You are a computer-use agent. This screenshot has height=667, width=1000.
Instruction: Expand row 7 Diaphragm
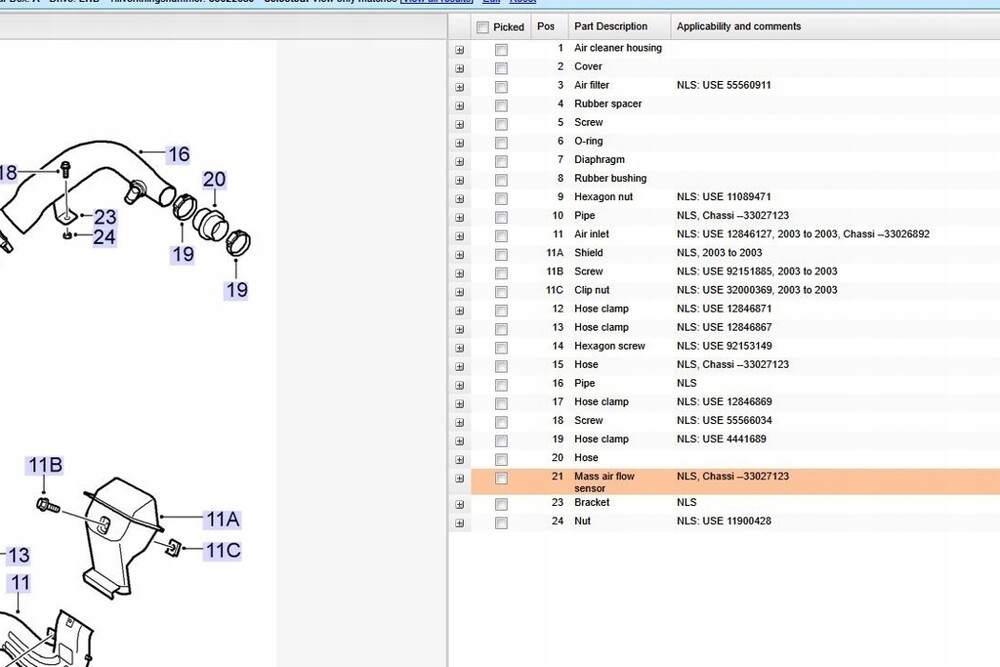[x=459, y=161]
